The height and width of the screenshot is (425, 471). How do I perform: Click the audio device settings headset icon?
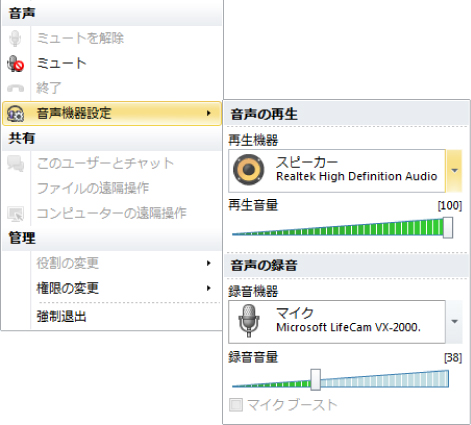click(15, 113)
